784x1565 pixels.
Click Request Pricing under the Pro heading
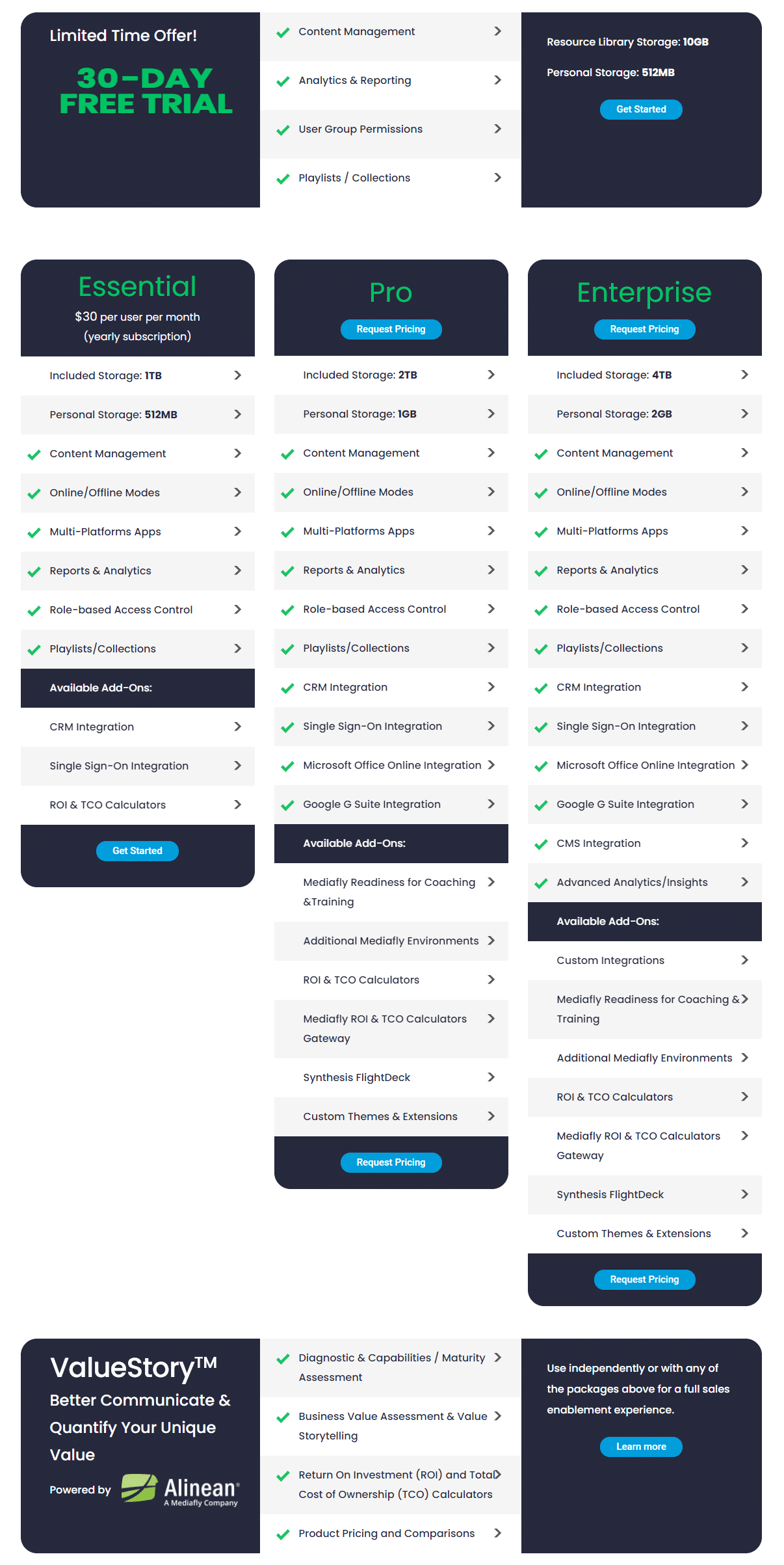pyautogui.click(x=391, y=329)
